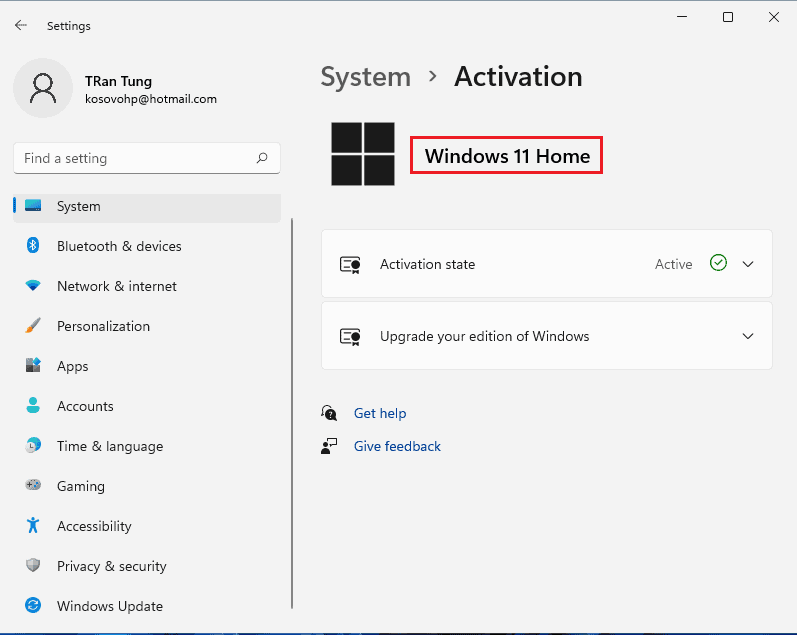Screen dimensions: 797x635
Task: Open the Give feedback link
Action: [397, 446]
